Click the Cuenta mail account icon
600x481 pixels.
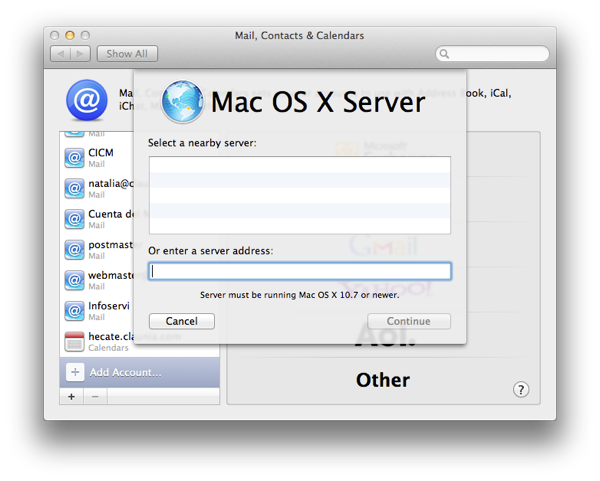coord(74,219)
